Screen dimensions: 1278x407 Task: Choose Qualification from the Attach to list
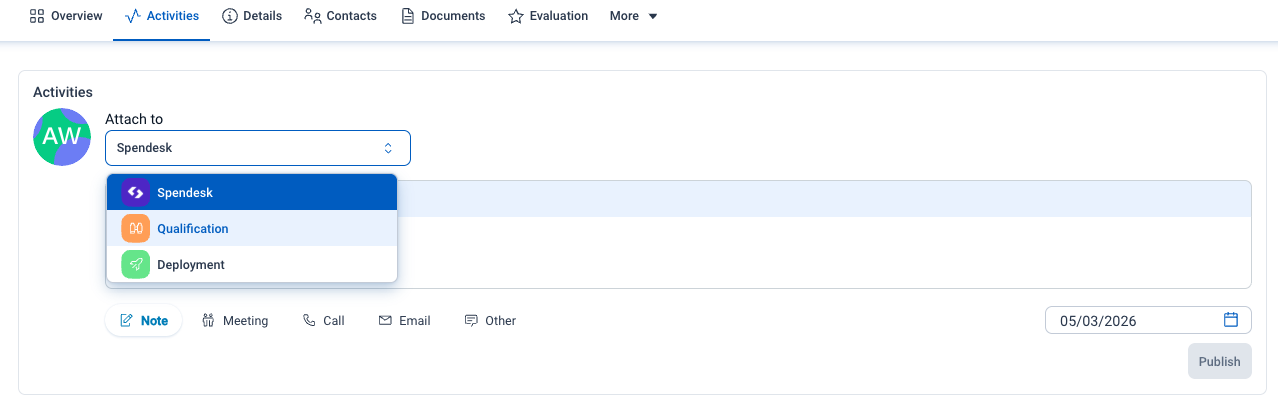pyautogui.click(x=252, y=229)
